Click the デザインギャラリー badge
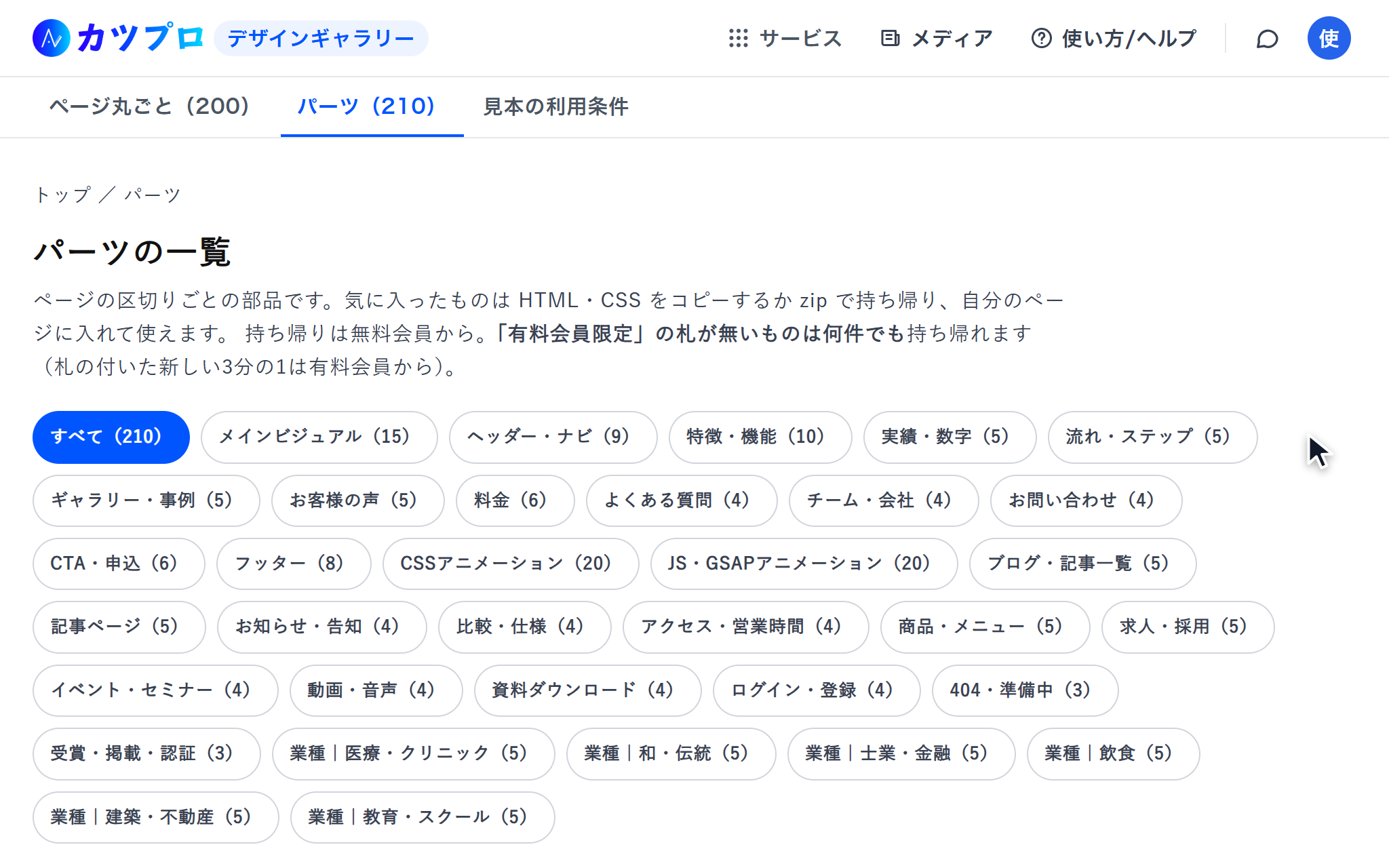This screenshot has height=868, width=1389. [321, 38]
